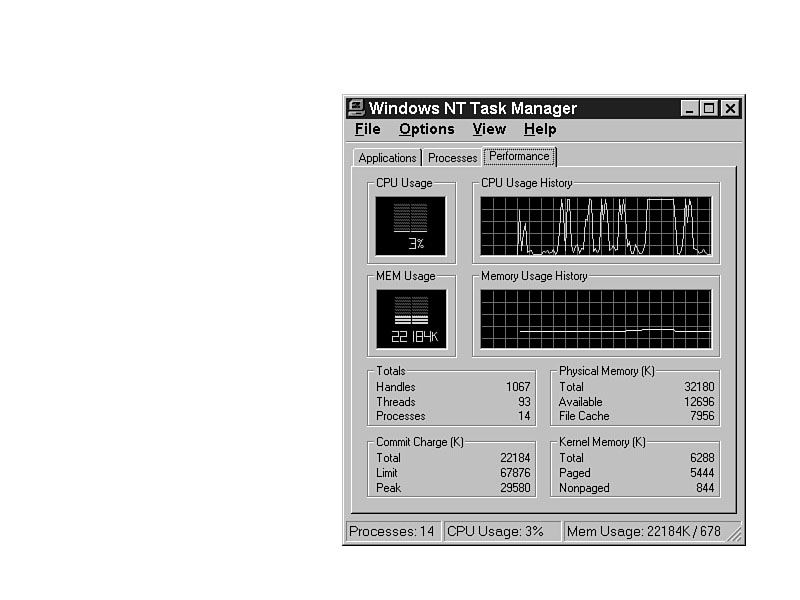This screenshot has height=600, width=800.
Task: Switch to the Processes tab
Action: pyautogui.click(x=452, y=158)
